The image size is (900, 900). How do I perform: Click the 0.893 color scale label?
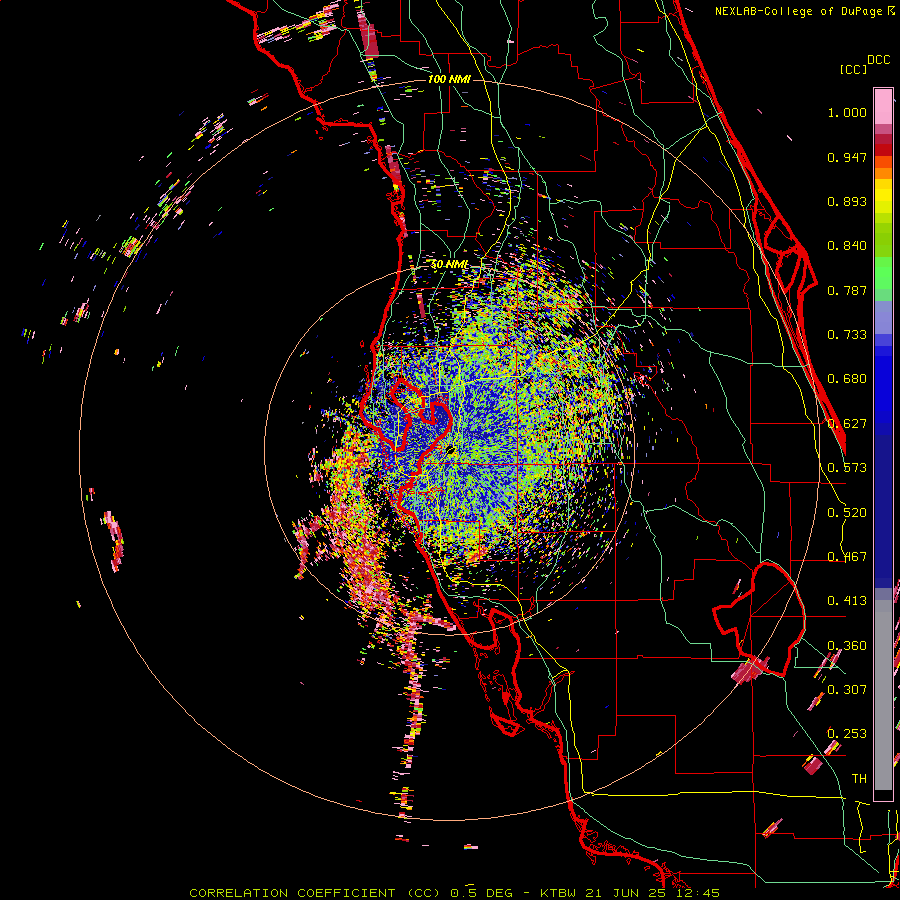[x=847, y=201]
